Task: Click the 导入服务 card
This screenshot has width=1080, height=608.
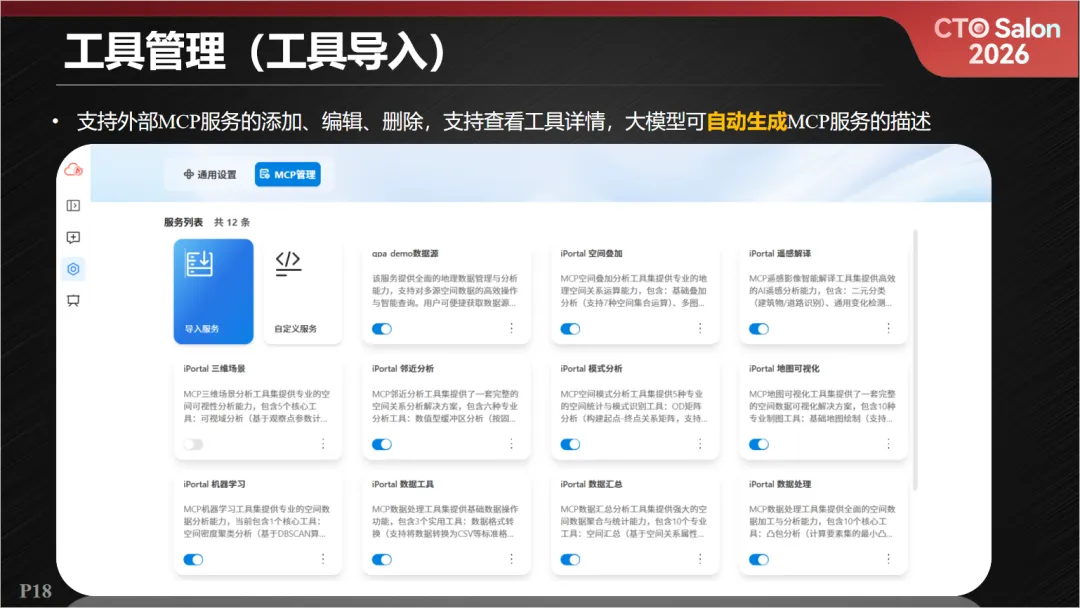Action: [x=214, y=291]
